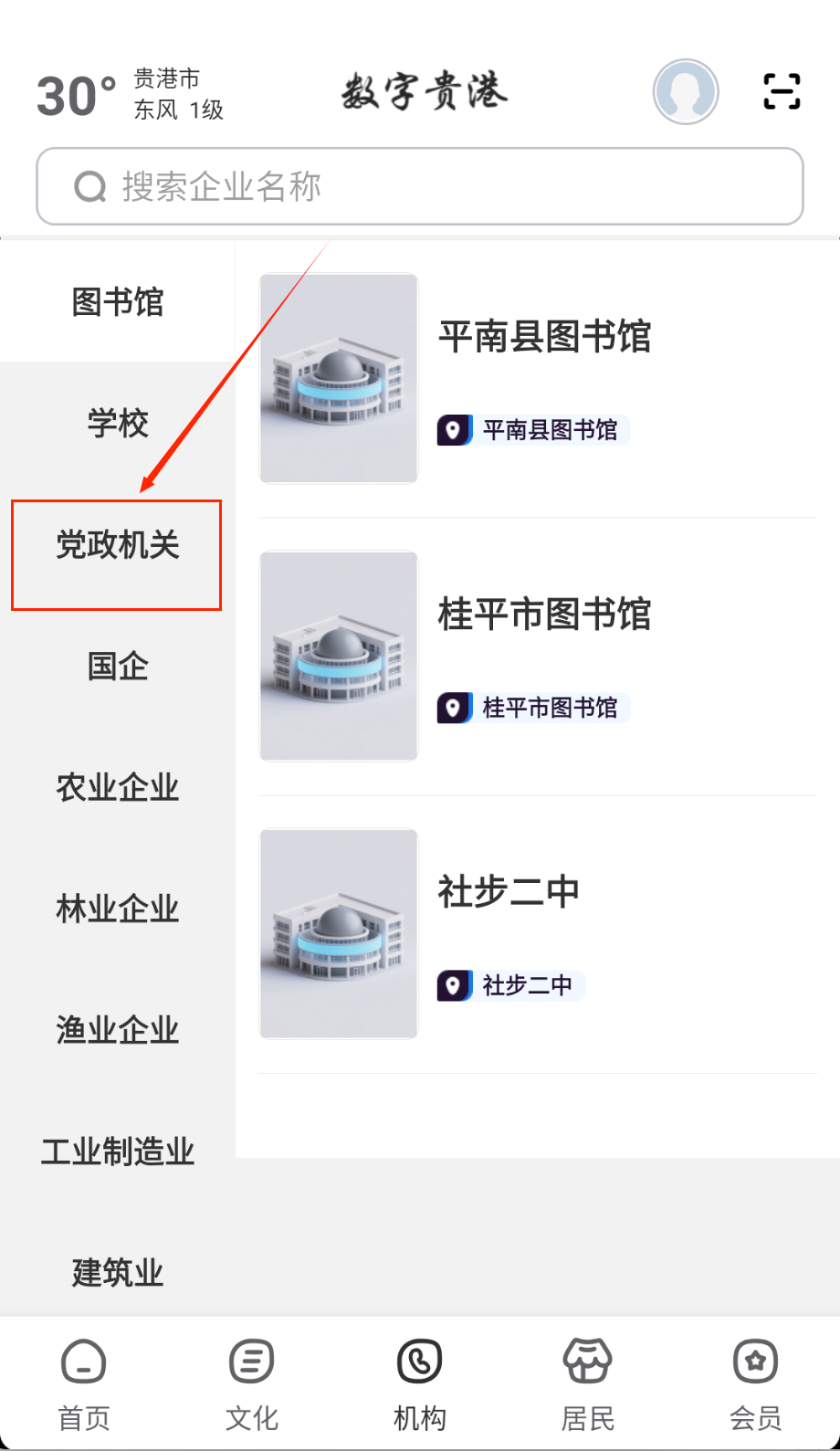Open the 平南县图书馆 listing title

click(544, 337)
